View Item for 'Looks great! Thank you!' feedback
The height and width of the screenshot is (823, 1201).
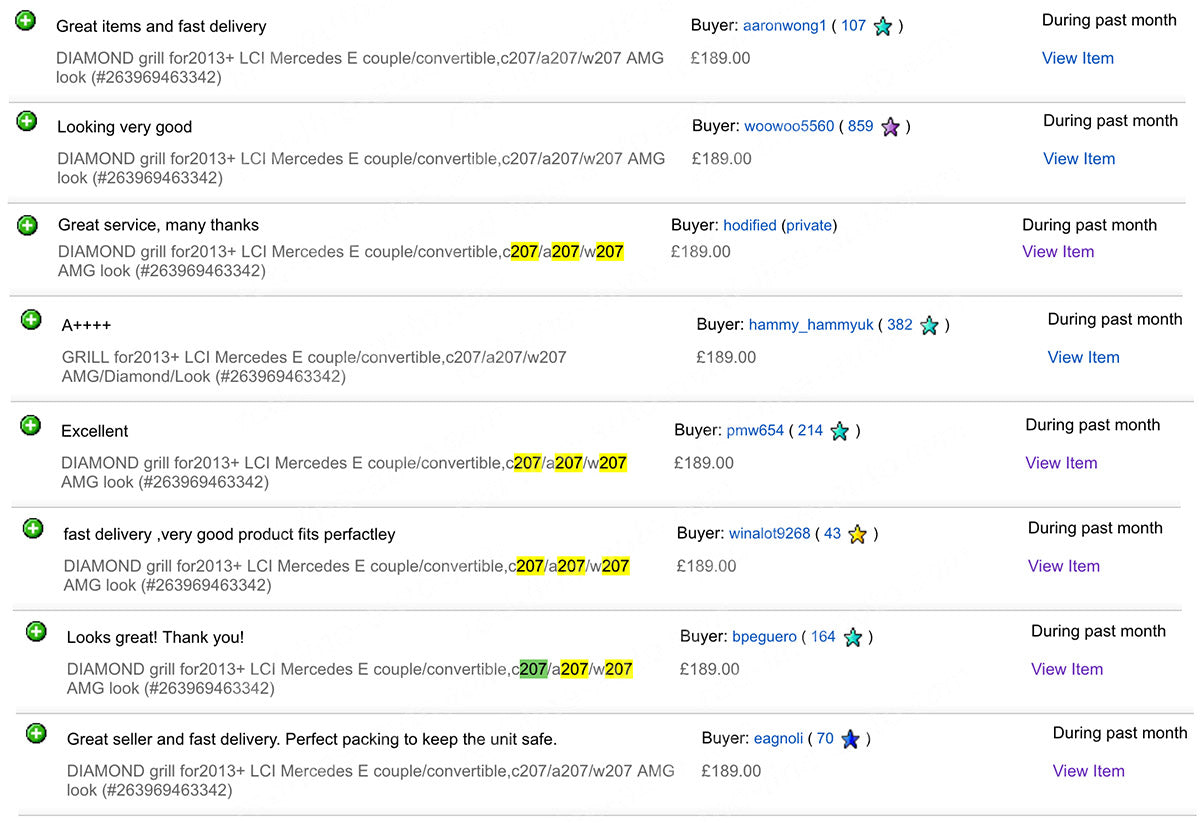(x=1066, y=669)
